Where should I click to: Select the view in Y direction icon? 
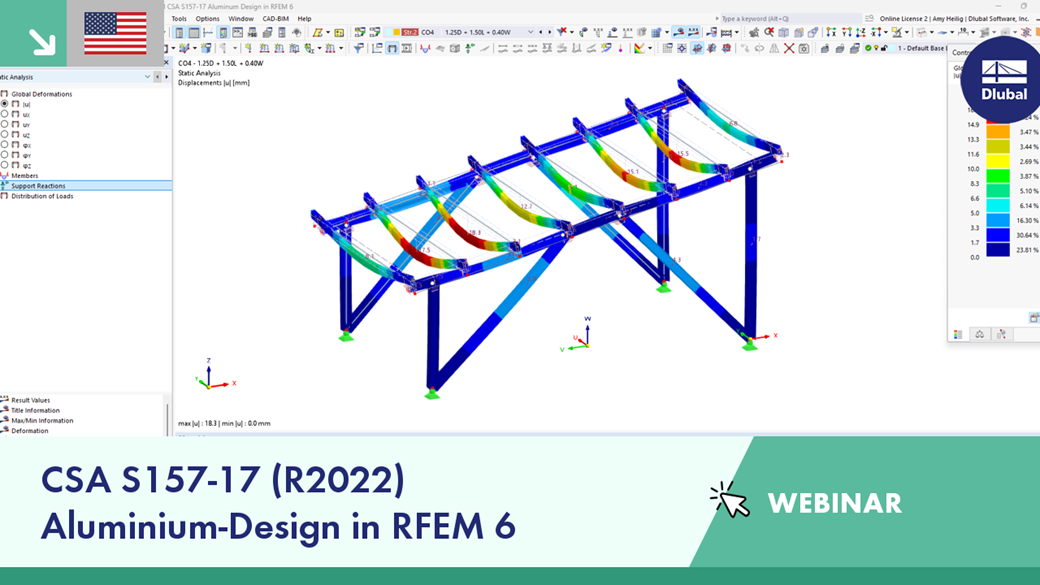(846, 32)
